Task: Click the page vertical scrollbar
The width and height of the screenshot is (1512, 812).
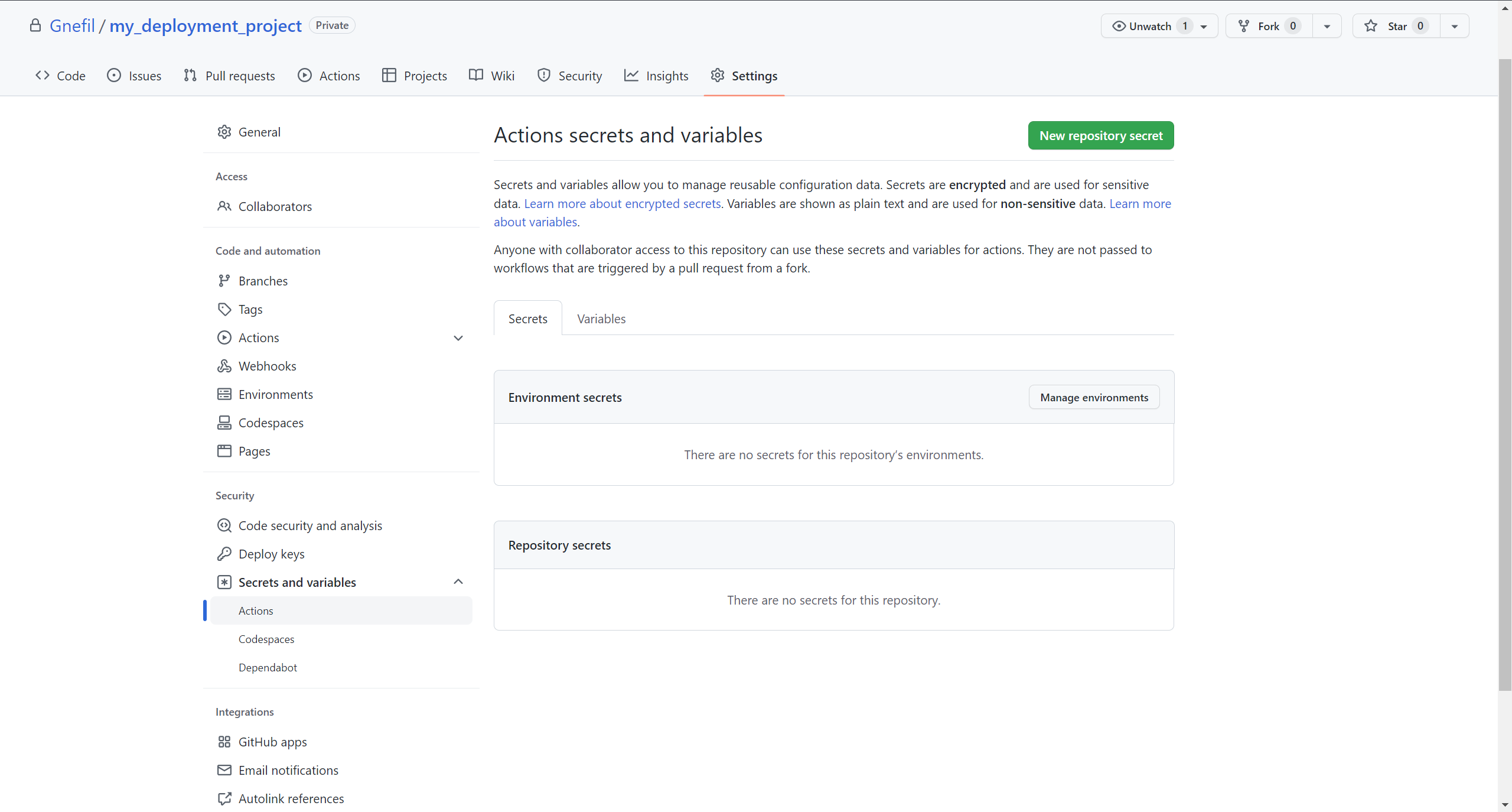Action: [1504, 372]
